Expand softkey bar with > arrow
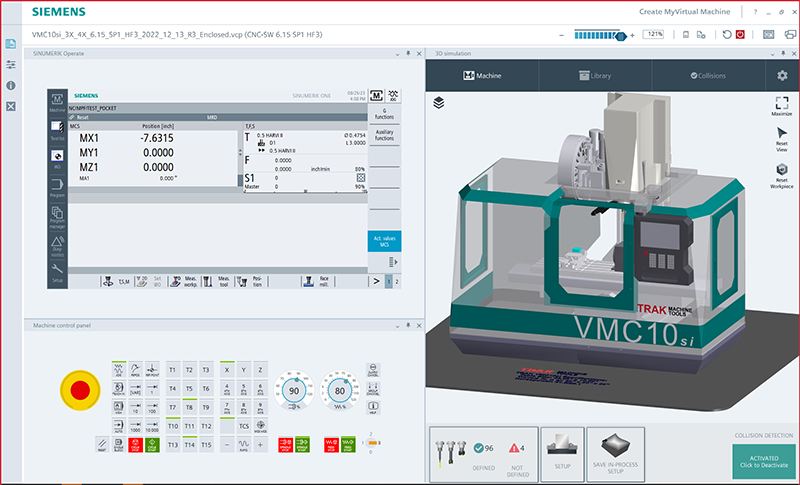This screenshot has width=800, height=485. 376,282
